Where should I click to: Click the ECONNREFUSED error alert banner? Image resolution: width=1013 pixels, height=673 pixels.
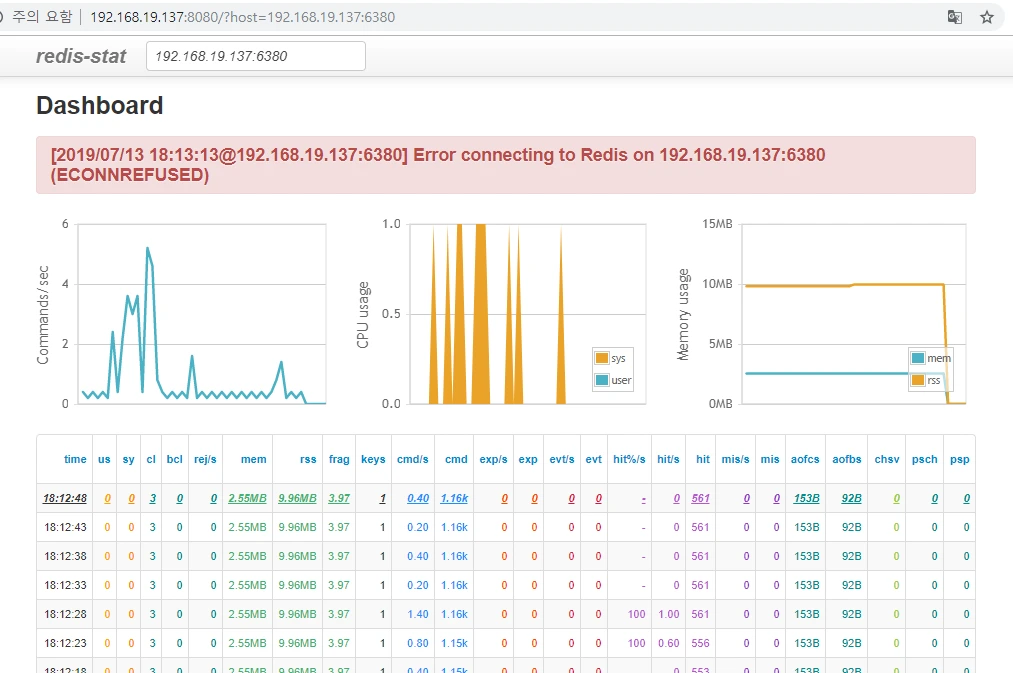506,165
